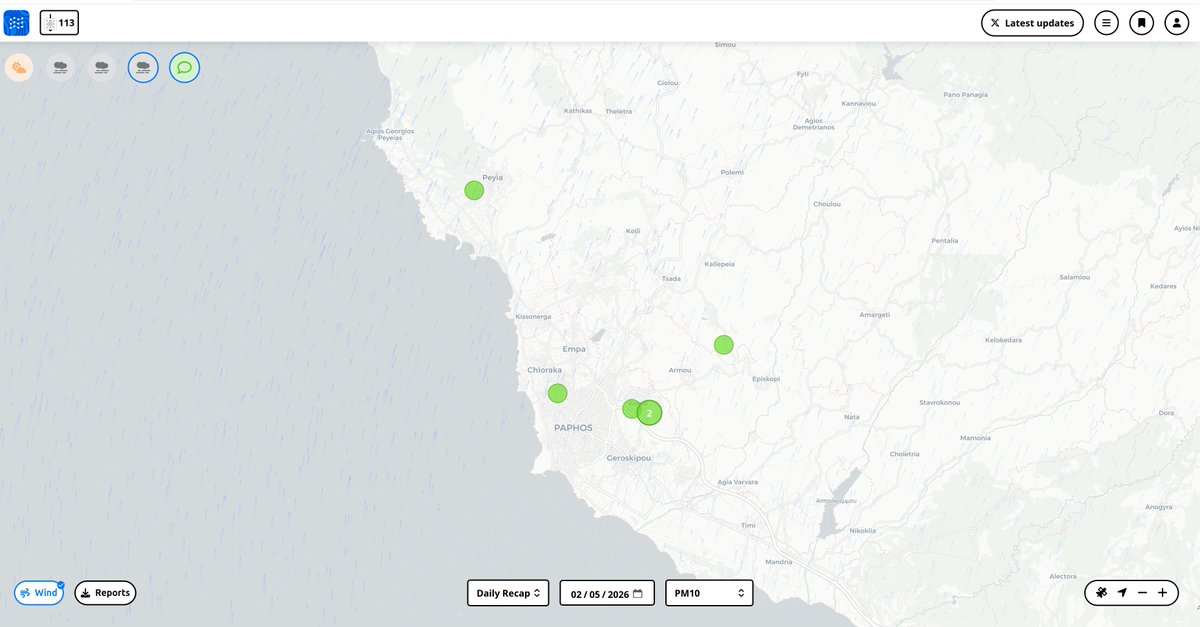
Task: Select the orange partly sunny weather icon
Action: 19,68
